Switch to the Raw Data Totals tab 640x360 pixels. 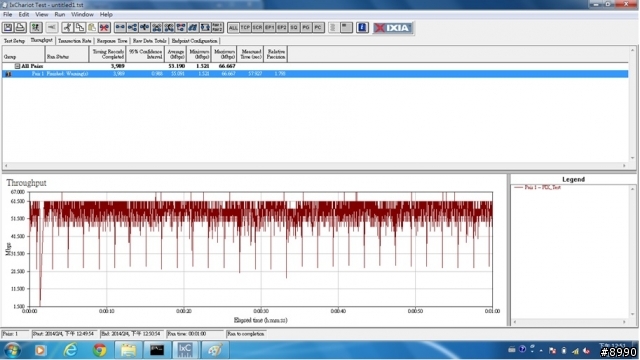click(x=149, y=41)
